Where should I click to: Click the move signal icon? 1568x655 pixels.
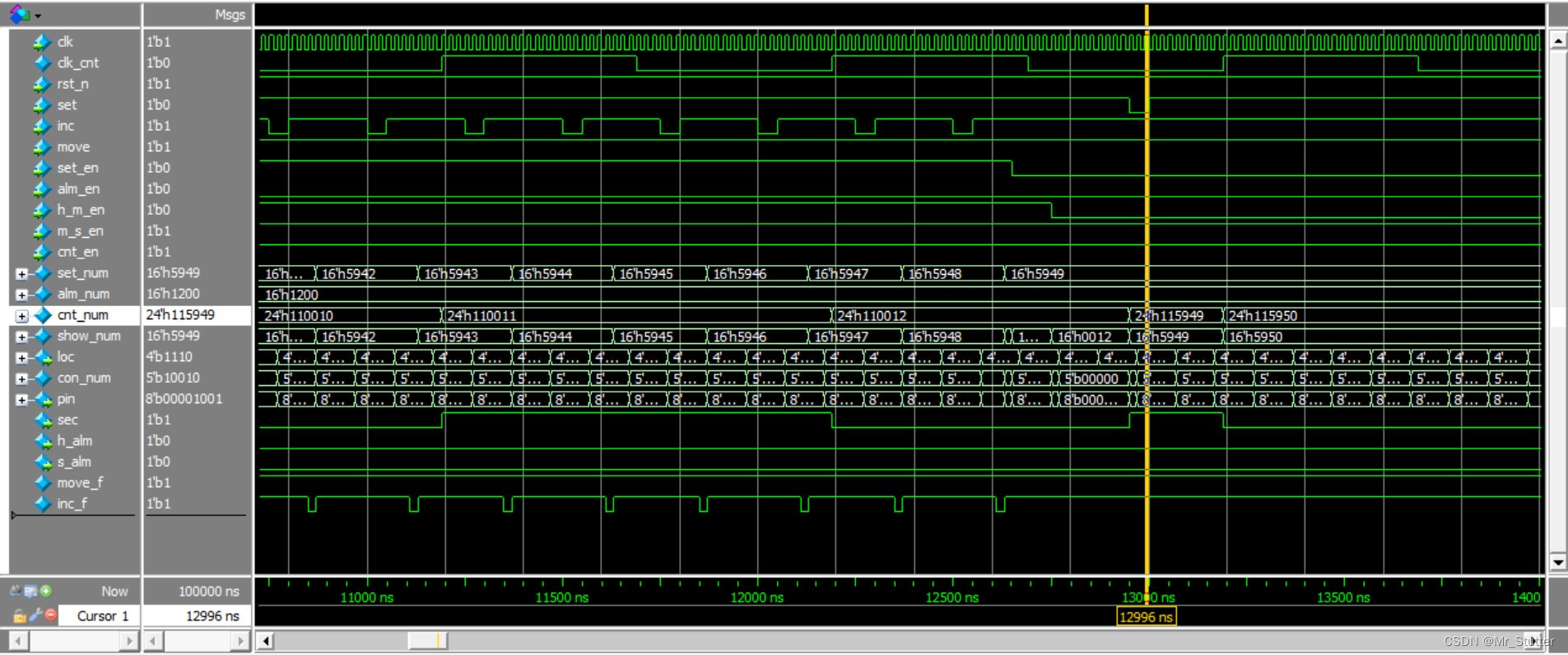click(42, 147)
